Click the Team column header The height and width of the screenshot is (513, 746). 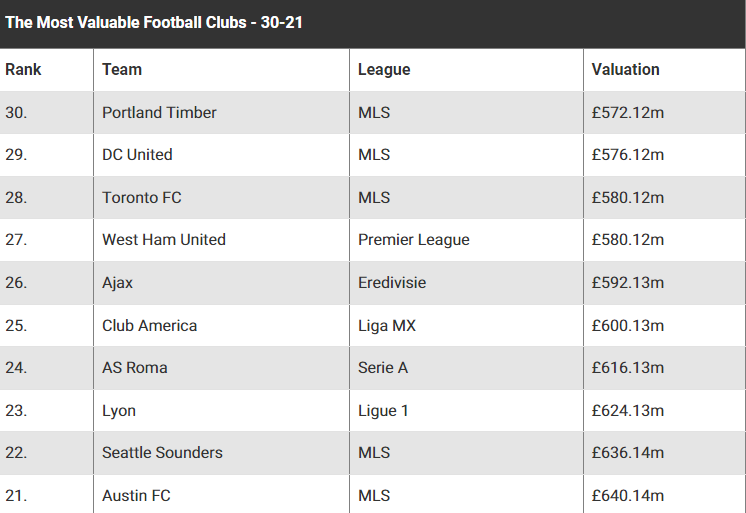point(122,69)
